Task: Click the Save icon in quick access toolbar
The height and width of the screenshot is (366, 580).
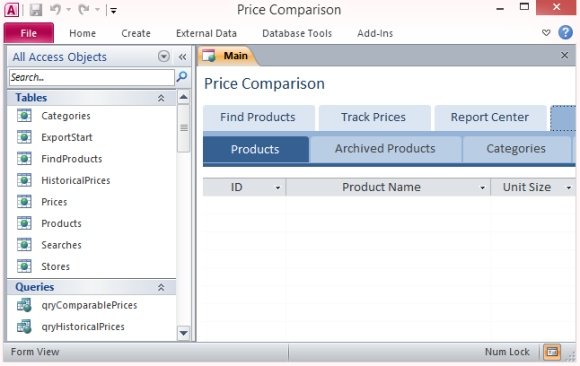Action: (36, 10)
